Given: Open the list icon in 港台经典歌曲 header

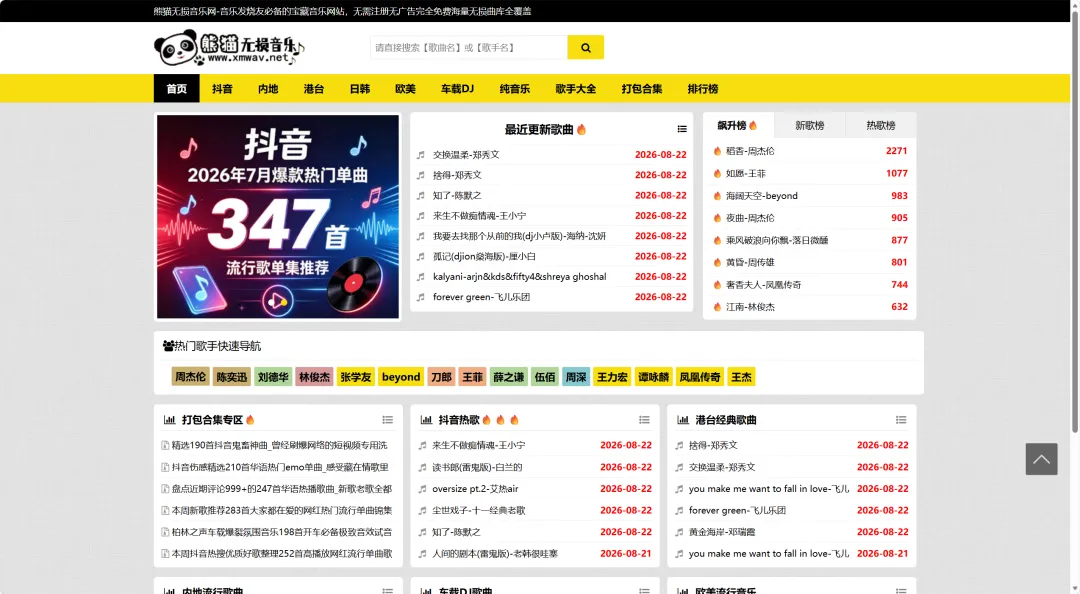Looking at the screenshot, I should [901, 420].
